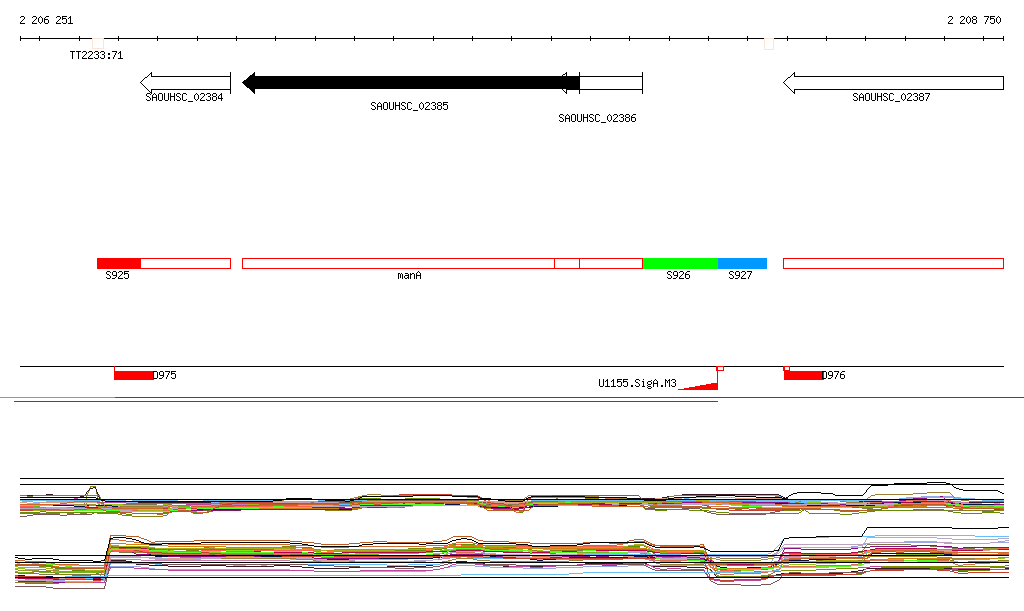Click the U1155.SigA.M3 text label
Image resolution: width=1024 pixels, height=611 pixels.
[637, 383]
